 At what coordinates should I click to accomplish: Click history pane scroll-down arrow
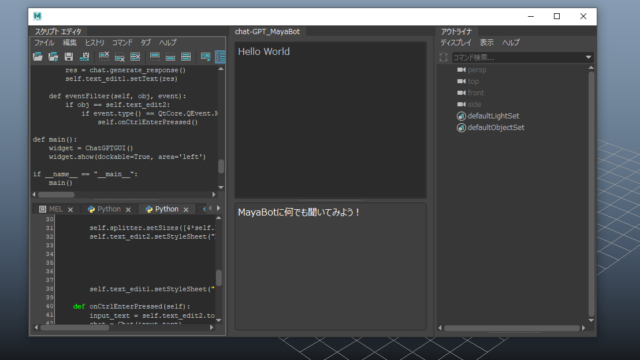click(x=221, y=187)
